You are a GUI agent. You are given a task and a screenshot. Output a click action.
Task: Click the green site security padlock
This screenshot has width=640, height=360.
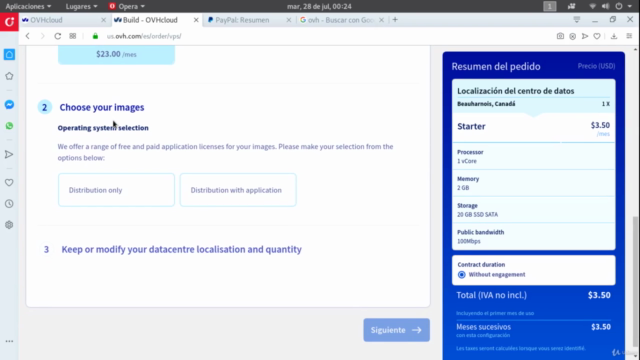95,36
